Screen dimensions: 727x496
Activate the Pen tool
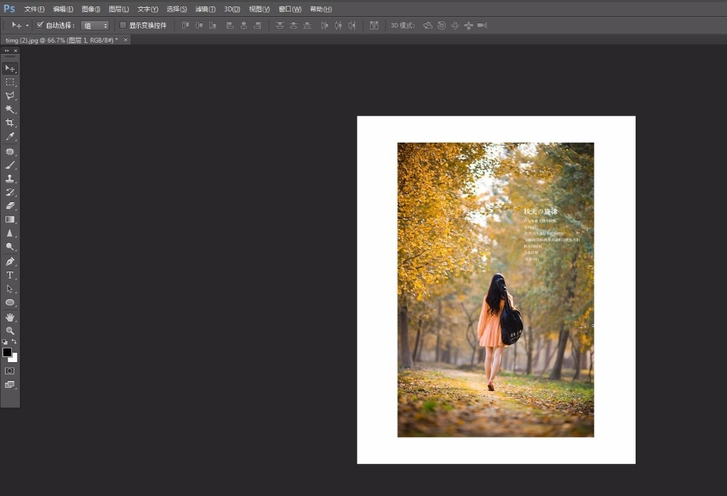point(10,260)
